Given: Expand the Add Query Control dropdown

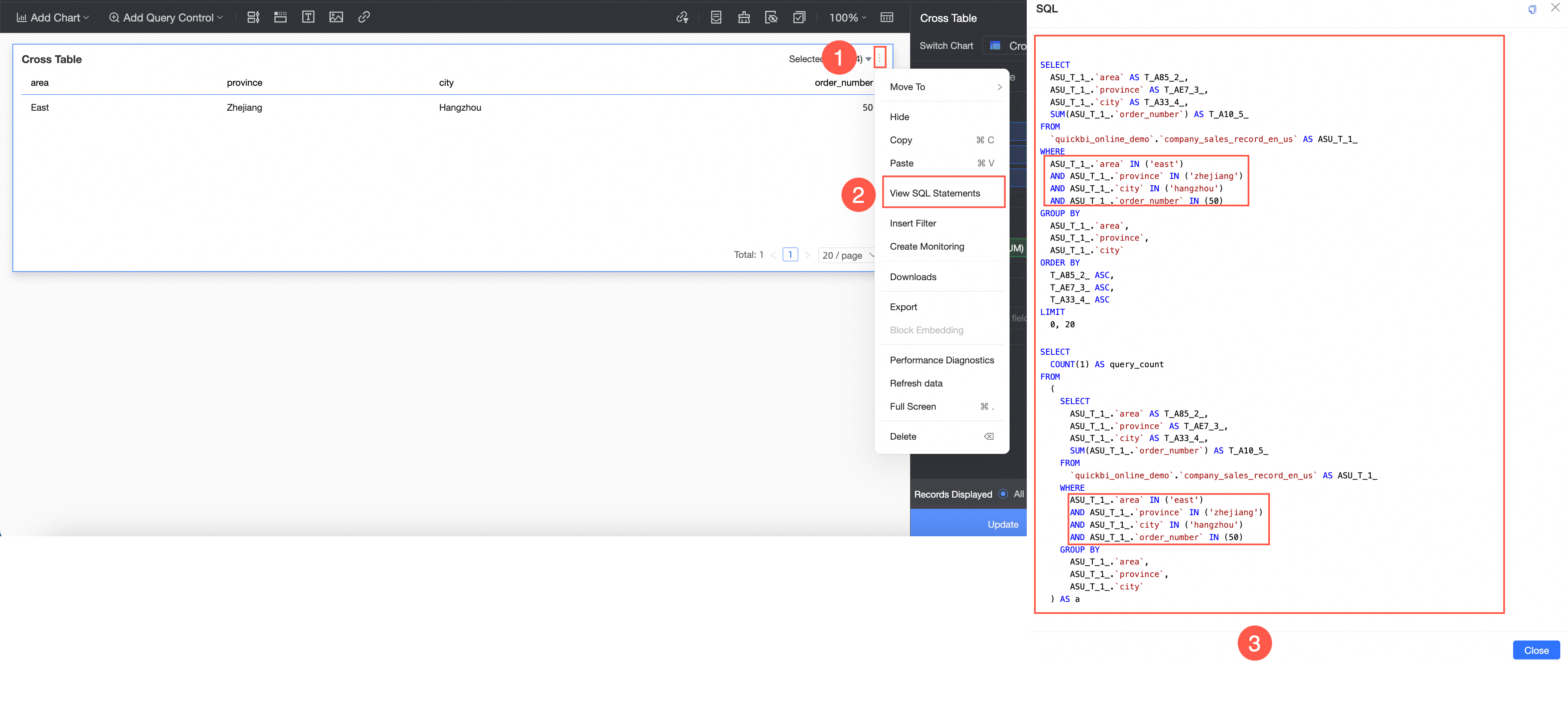Looking at the screenshot, I should (166, 18).
